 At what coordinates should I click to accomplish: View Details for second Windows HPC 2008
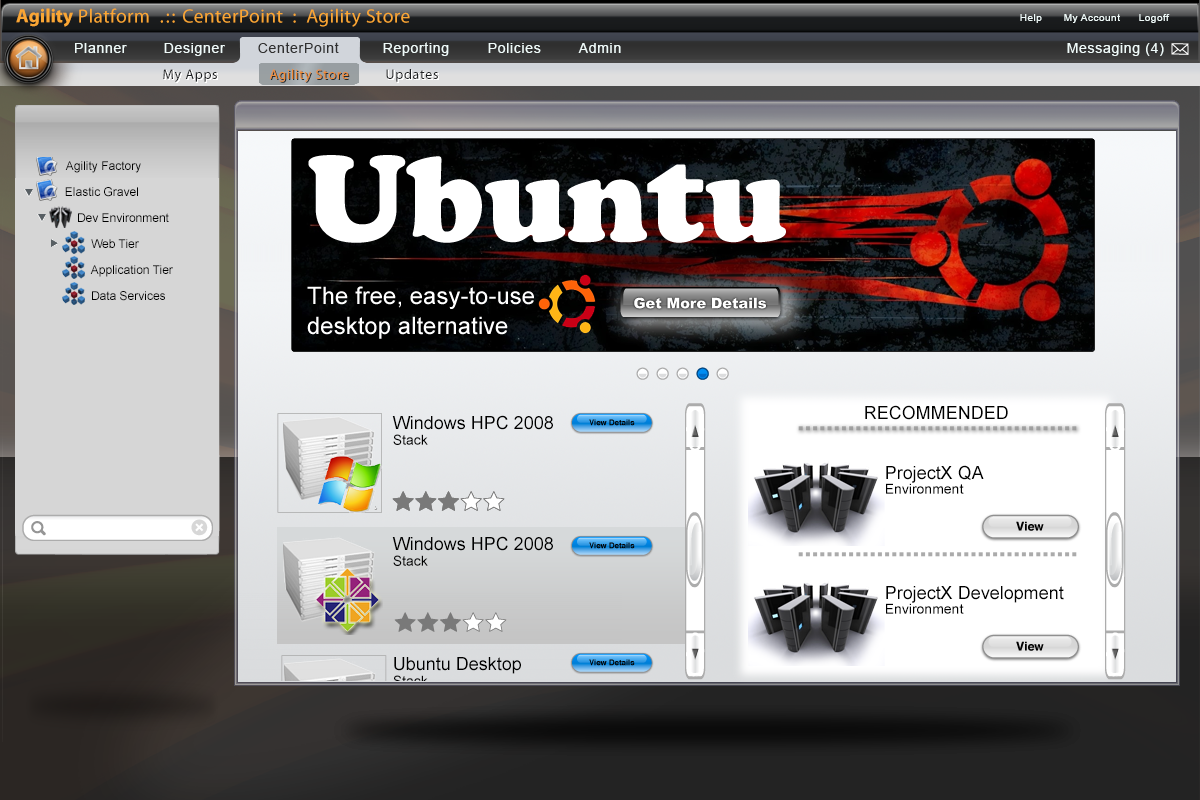[612, 546]
